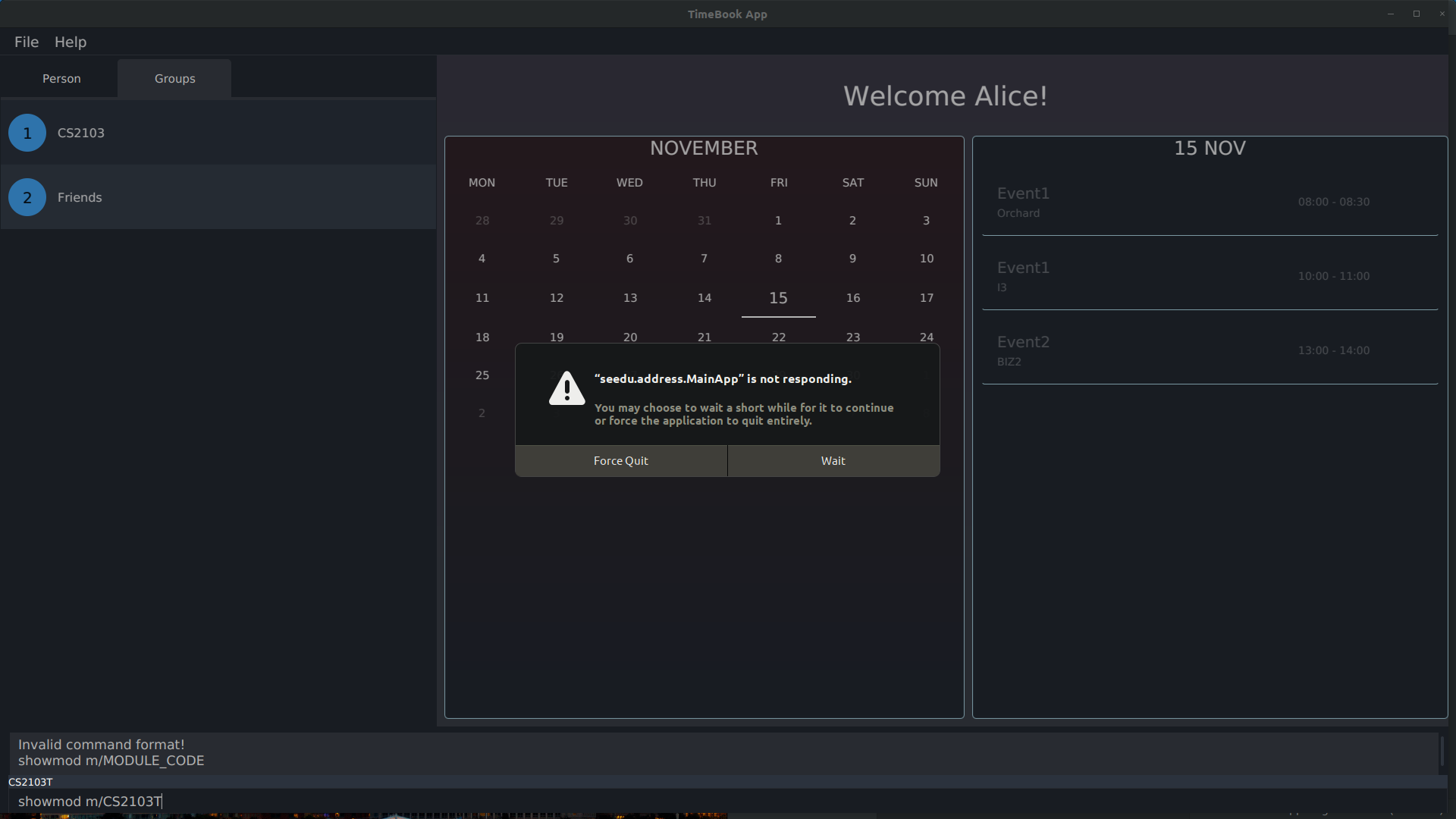Image resolution: width=1456 pixels, height=819 pixels.
Task: Click the blue circle numbered 2
Action: 27,197
